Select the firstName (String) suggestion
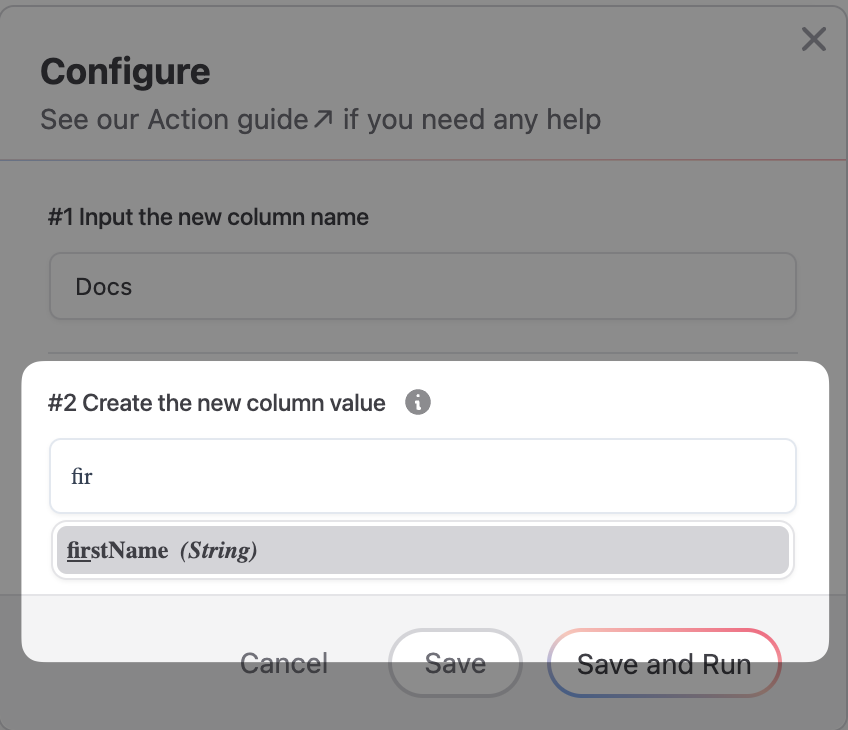The image size is (848, 730). 422,550
